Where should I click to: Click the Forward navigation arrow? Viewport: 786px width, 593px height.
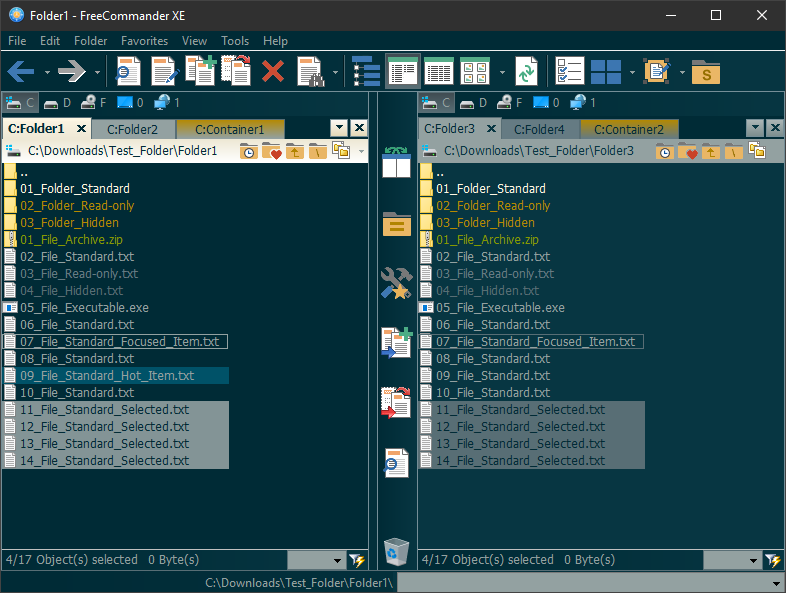point(72,72)
